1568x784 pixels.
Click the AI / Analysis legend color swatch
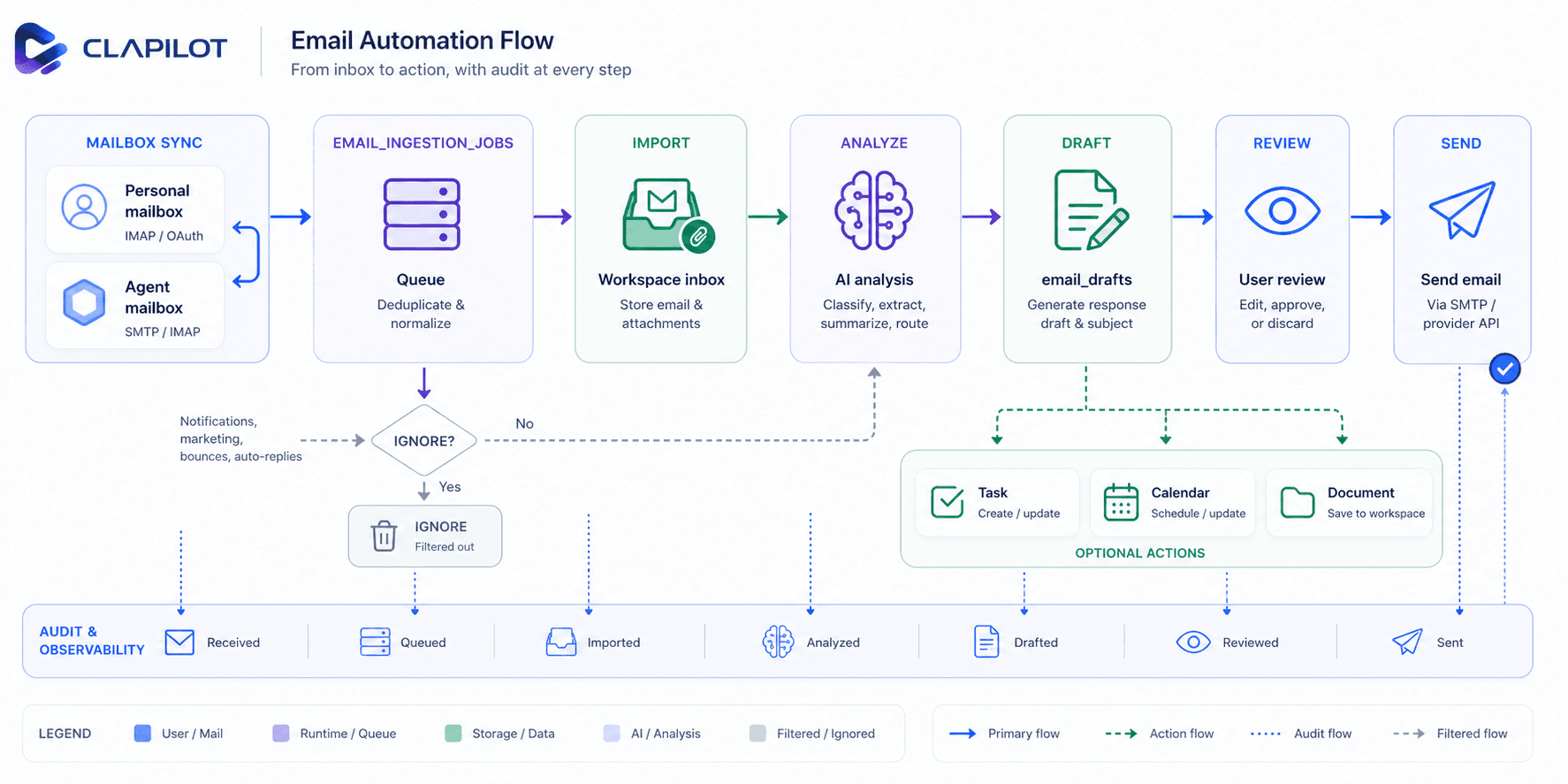pos(612,733)
